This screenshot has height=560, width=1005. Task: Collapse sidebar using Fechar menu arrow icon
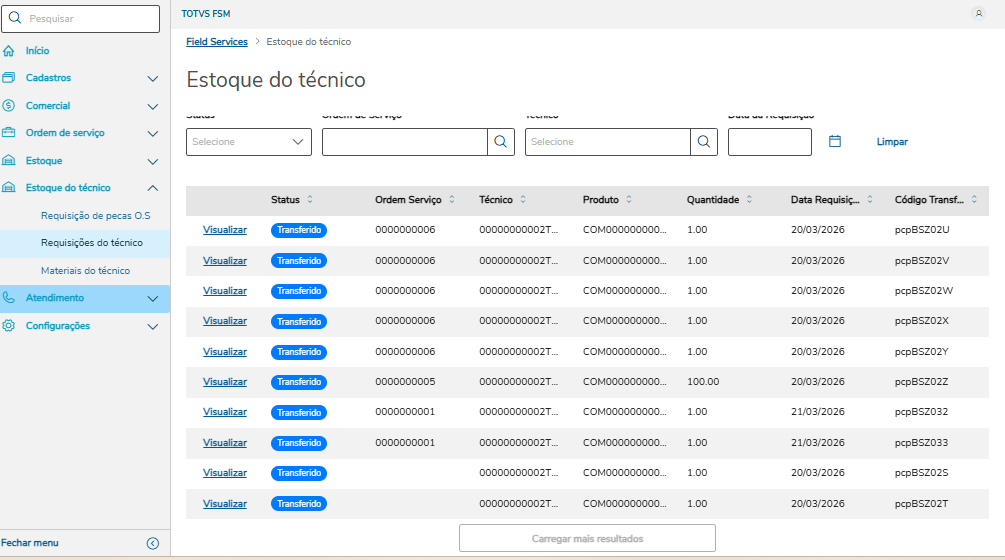(152, 543)
